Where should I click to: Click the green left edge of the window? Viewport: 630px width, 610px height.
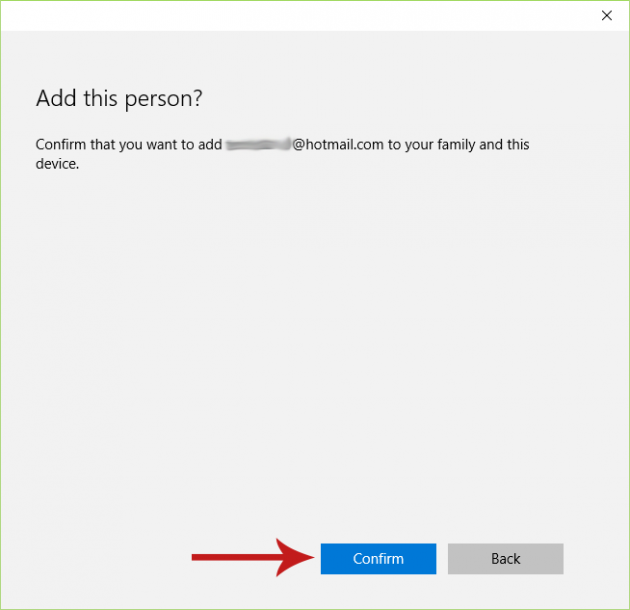1,300
